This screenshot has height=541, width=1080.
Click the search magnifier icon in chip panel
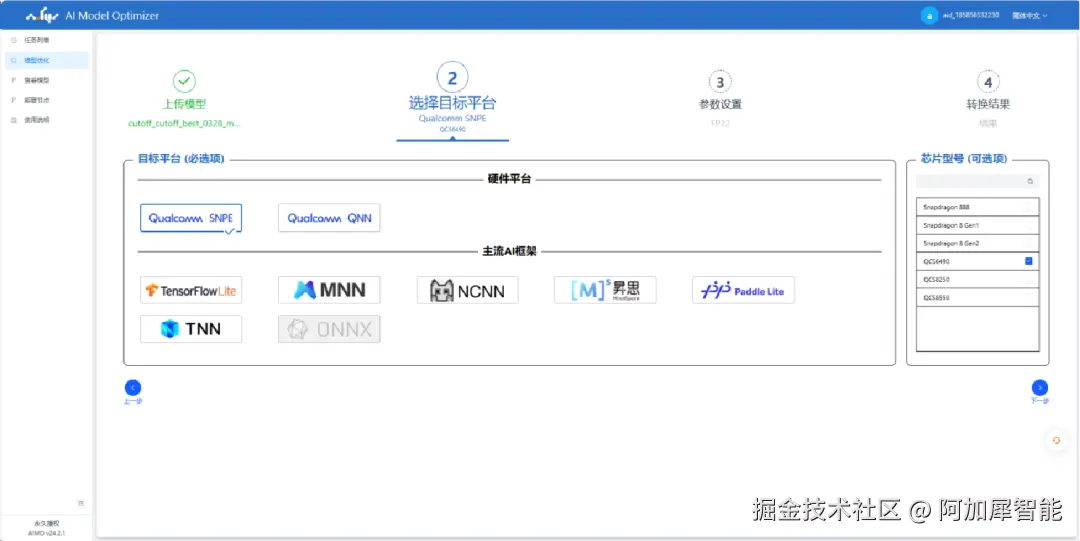1030,181
